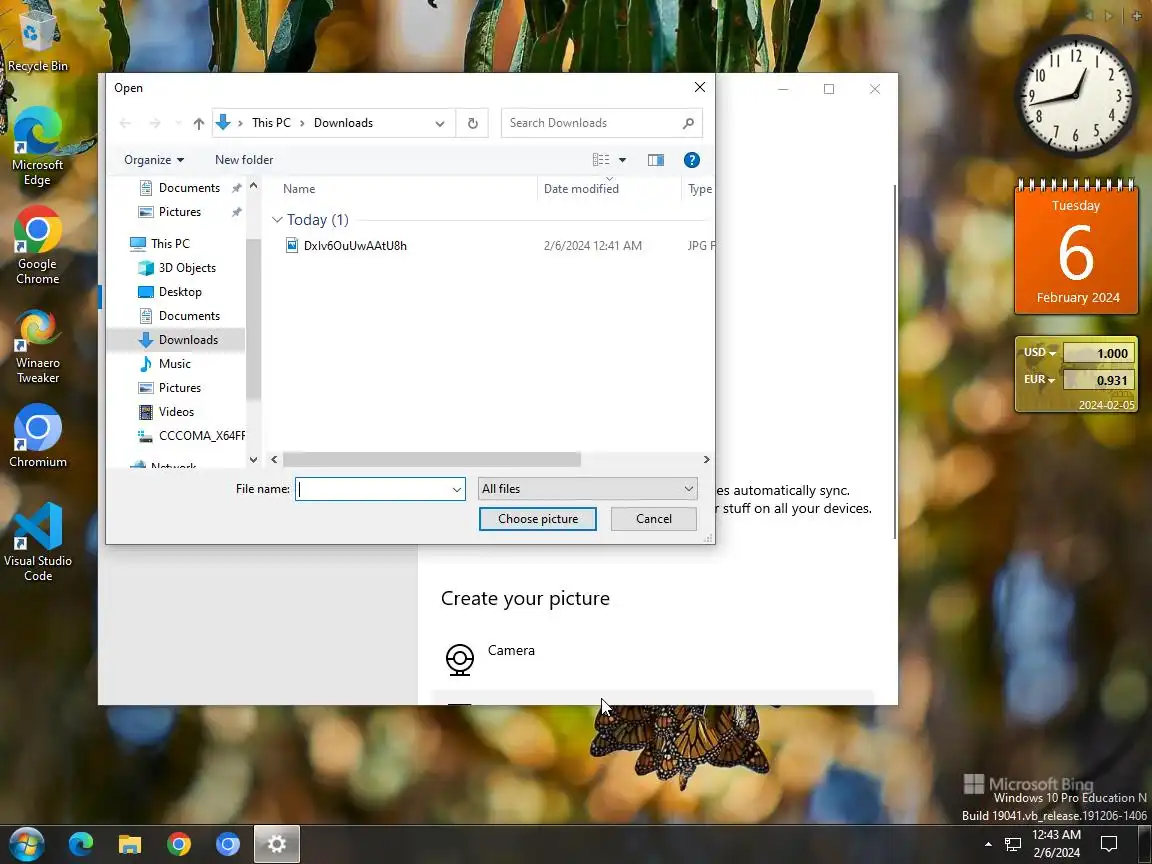Screen dimensions: 1152x864
Task: Go forward with the right arrow in Open dialog
Action: coord(154,123)
